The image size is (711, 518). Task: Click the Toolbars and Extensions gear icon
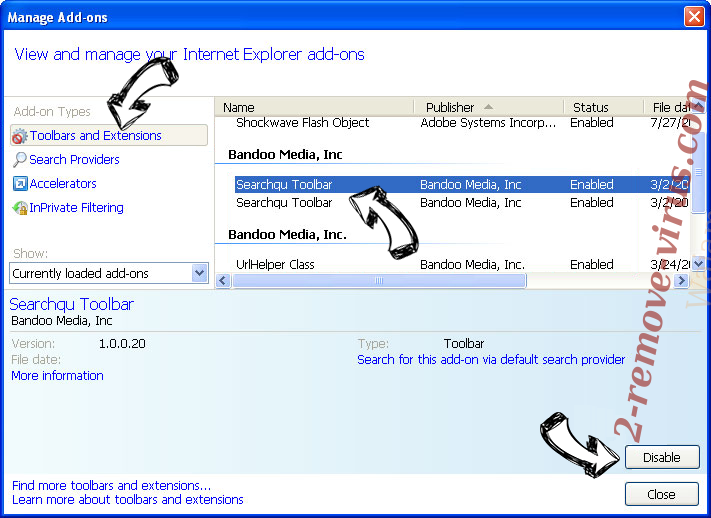tap(19, 136)
